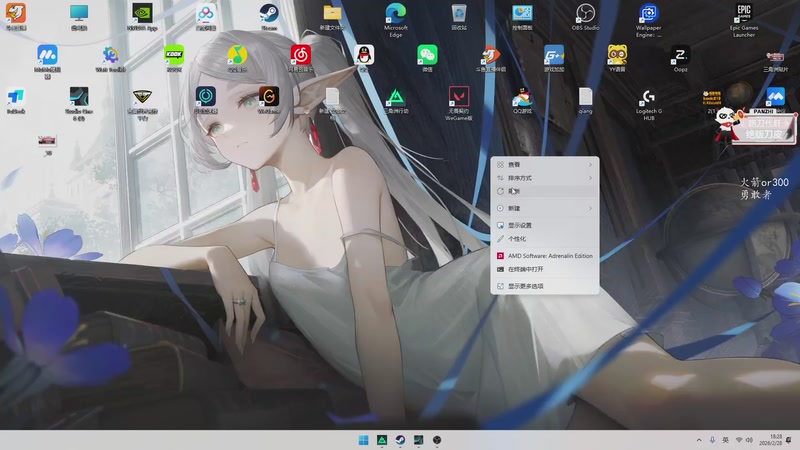Click the microphone tray icon
Image resolution: width=800 pixels, height=450 pixels.
coord(712,440)
